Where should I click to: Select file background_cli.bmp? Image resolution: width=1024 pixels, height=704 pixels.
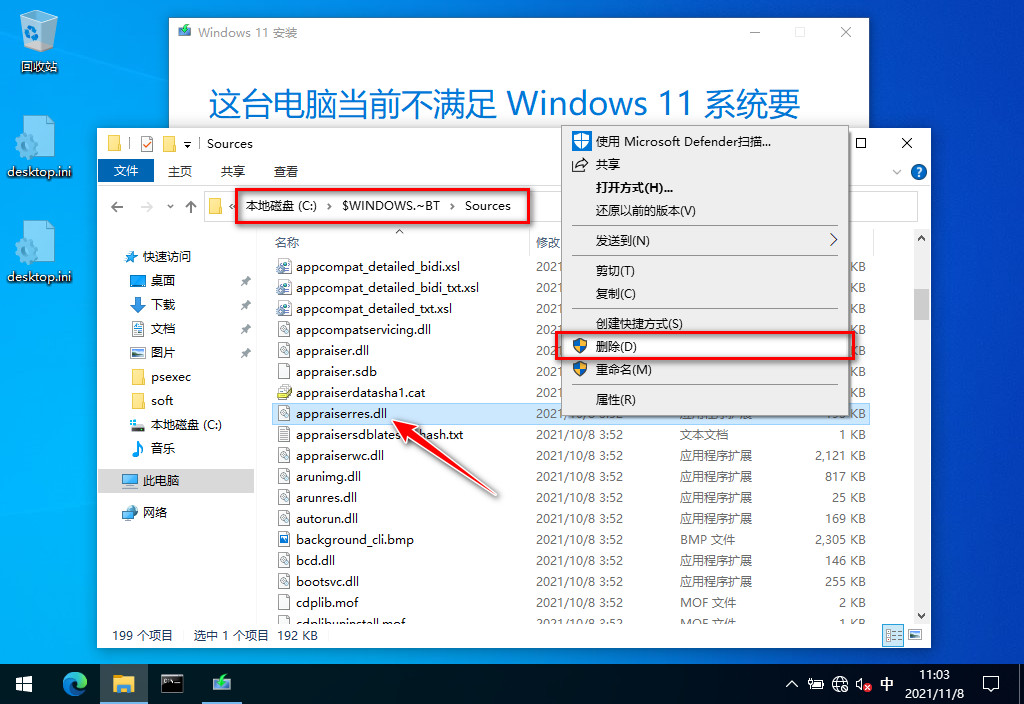point(355,539)
